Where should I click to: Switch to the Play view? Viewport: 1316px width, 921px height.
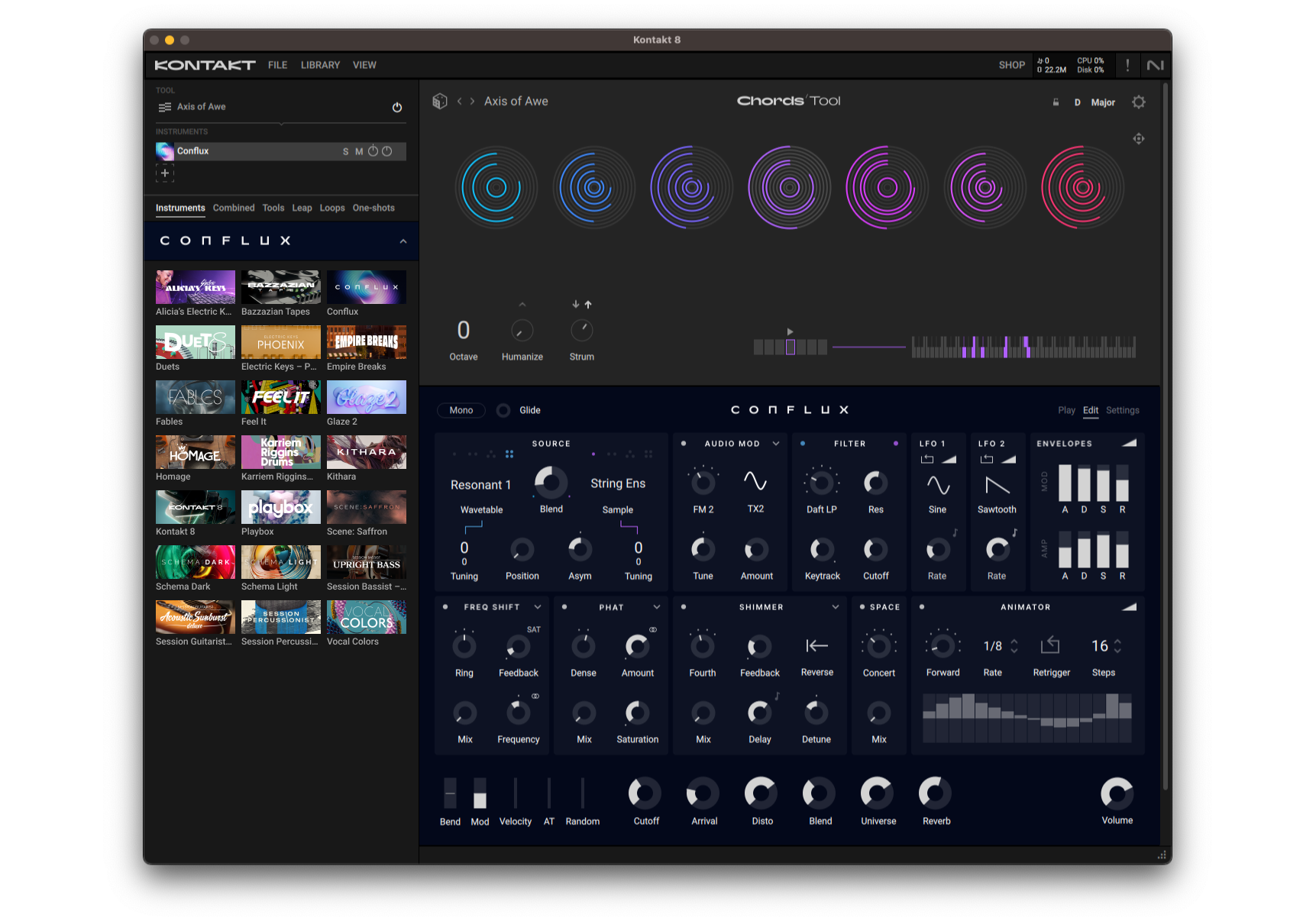point(1066,411)
